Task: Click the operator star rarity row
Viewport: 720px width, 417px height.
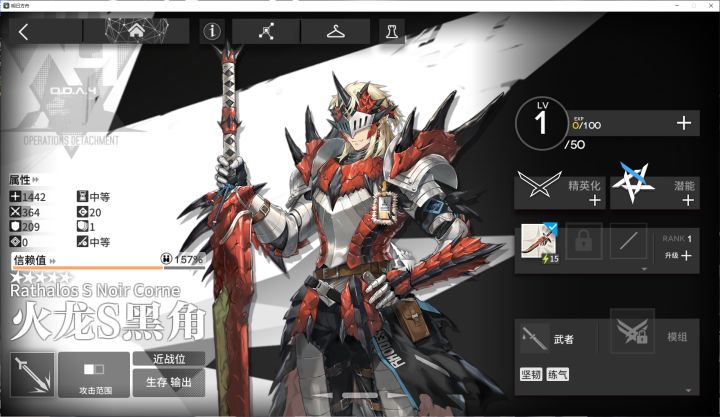Action: pos(41,277)
